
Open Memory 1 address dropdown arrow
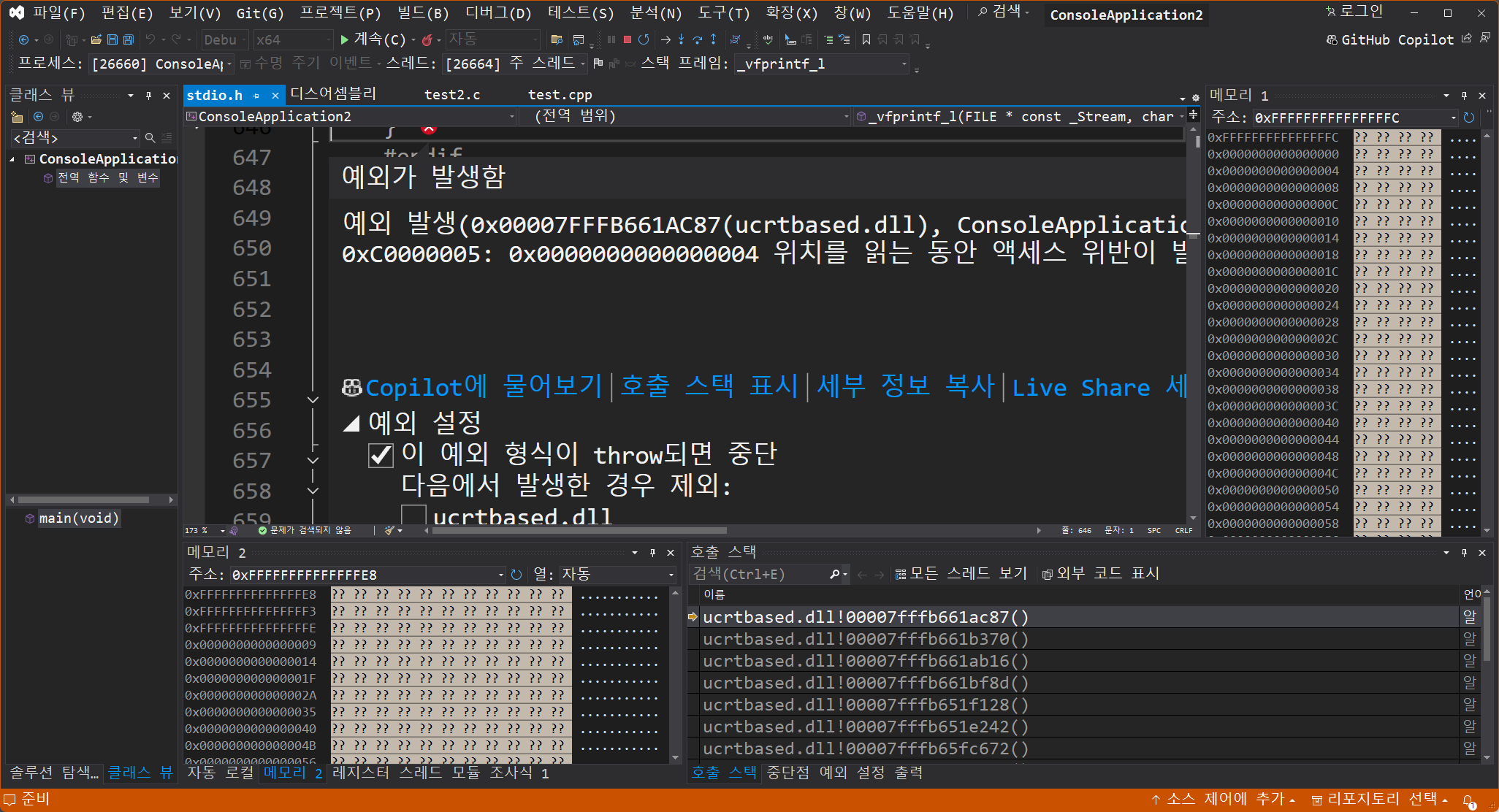point(1453,117)
